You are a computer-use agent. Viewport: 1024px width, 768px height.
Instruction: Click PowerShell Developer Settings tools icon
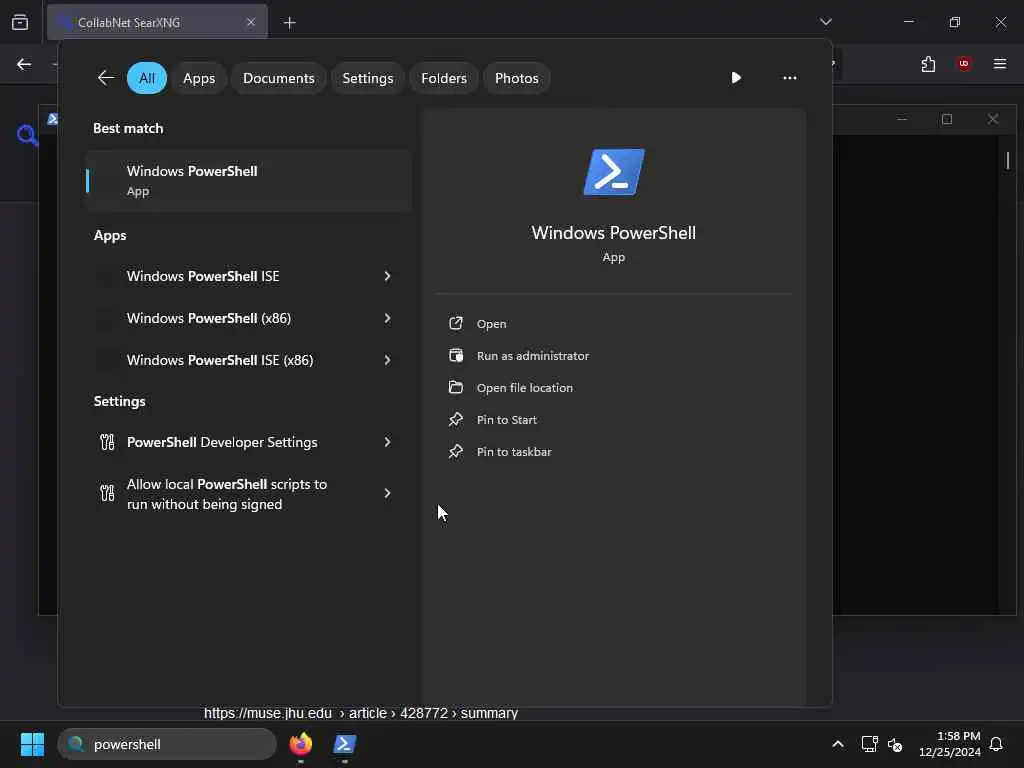tap(107, 442)
